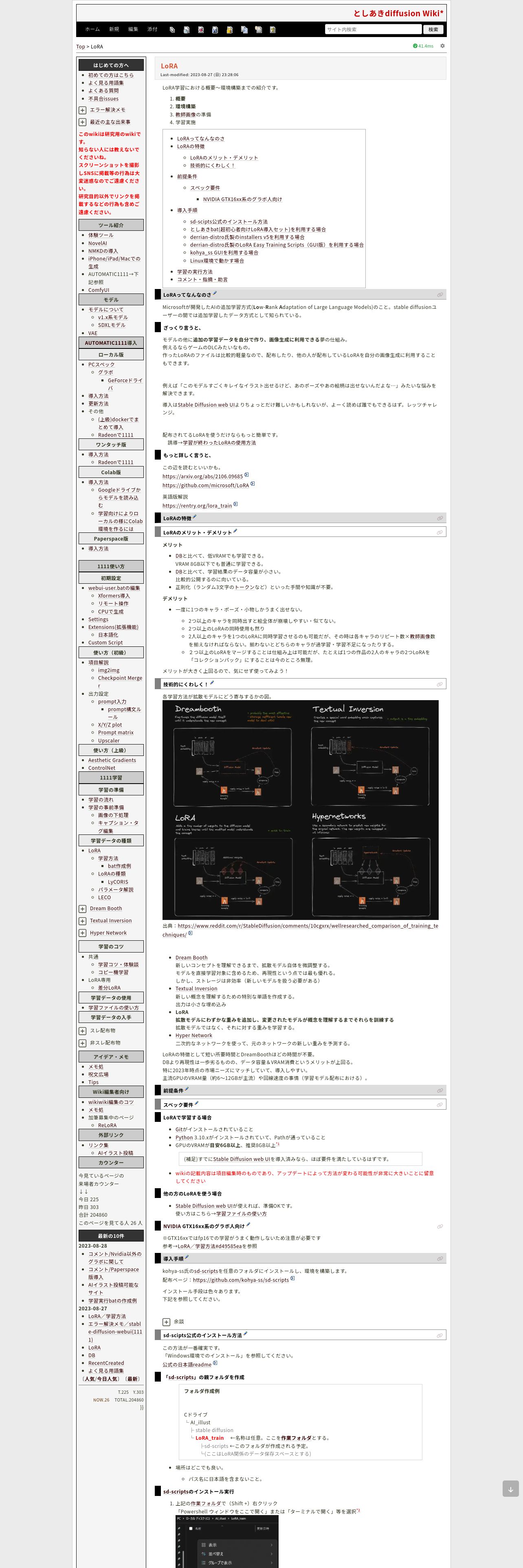Screen dimensions: 523x1568
Task: Open ComfyUI sidebar link
Action: (99, 290)
